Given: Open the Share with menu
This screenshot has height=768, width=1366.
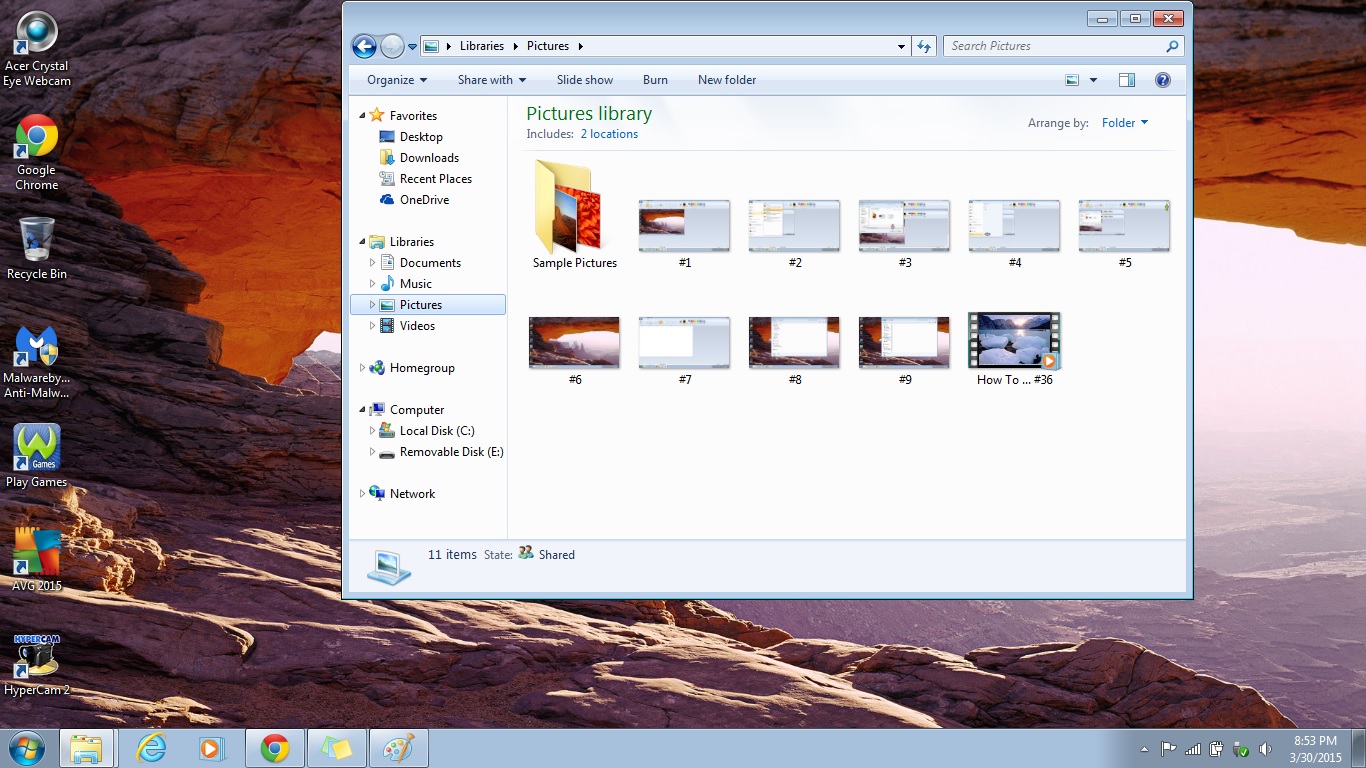Looking at the screenshot, I should click(x=492, y=80).
